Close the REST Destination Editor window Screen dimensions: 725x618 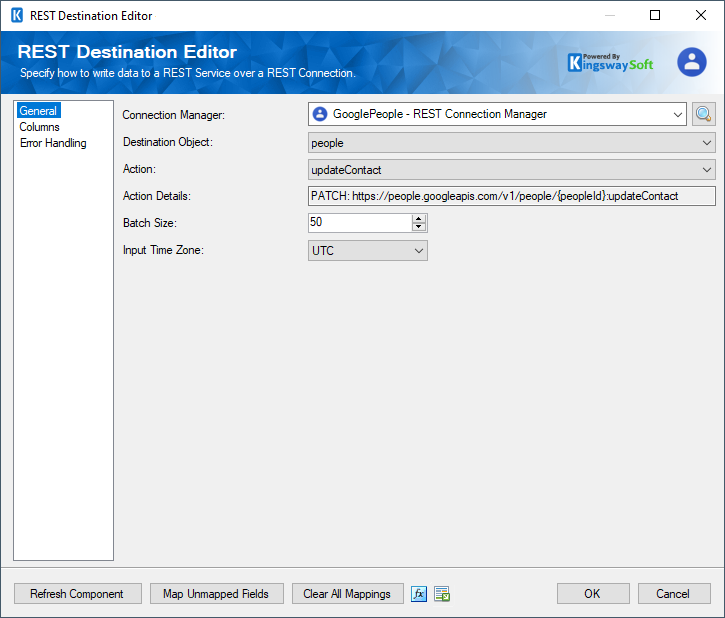pos(700,15)
